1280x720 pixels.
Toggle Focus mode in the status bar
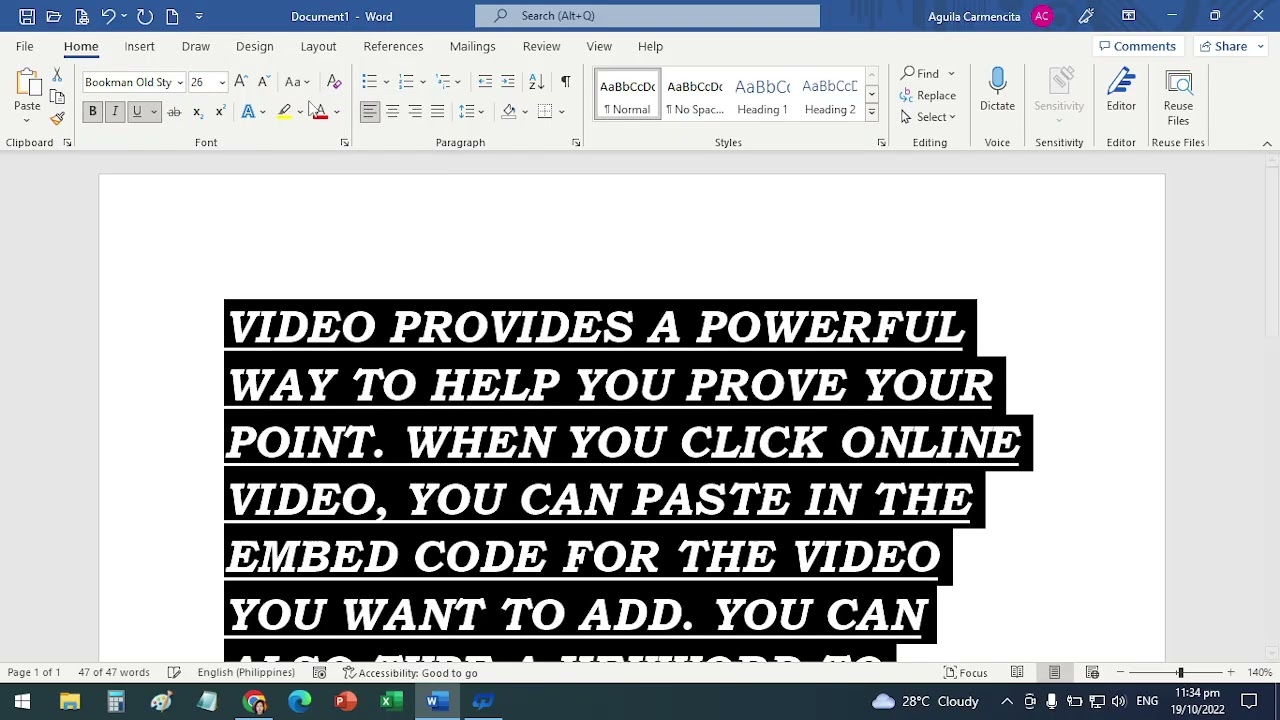point(966,673)
